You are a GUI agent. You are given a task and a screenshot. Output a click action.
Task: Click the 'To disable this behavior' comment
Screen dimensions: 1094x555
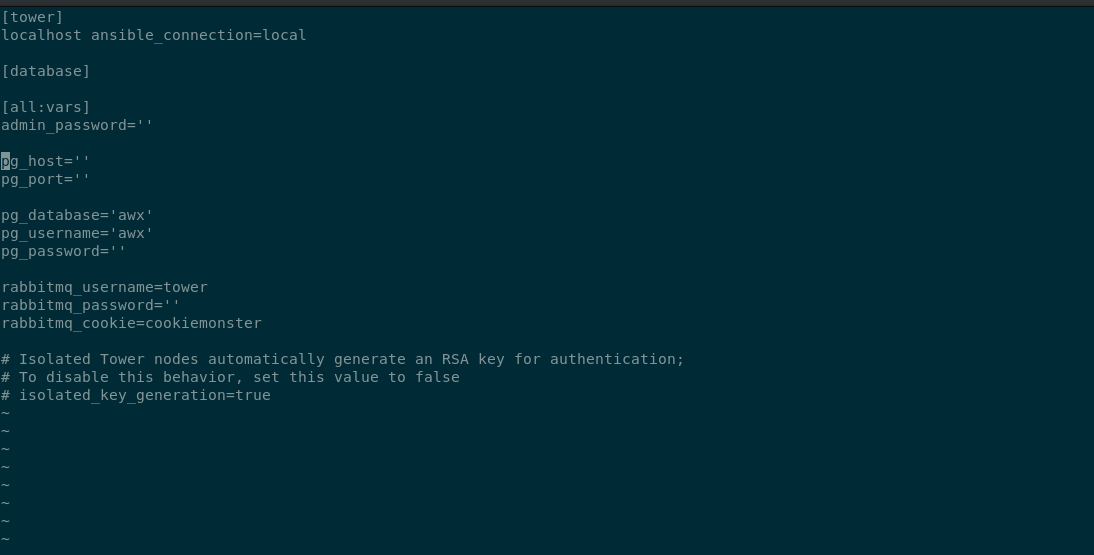(x=230, y=377)
